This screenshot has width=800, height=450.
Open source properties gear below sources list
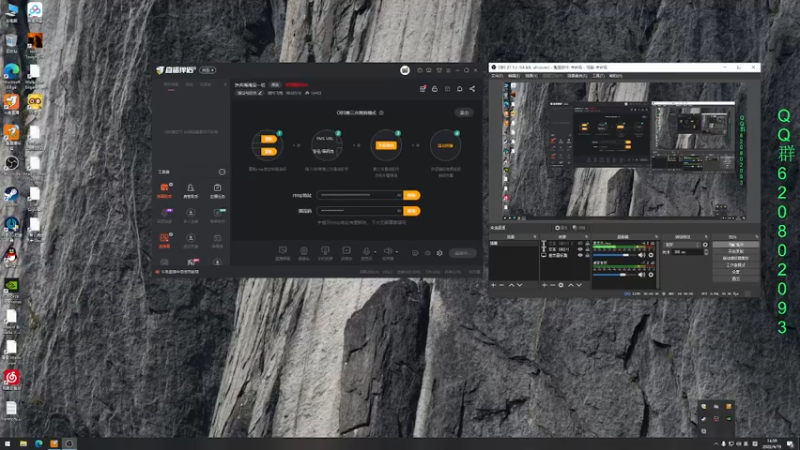(x=561, y=285)
